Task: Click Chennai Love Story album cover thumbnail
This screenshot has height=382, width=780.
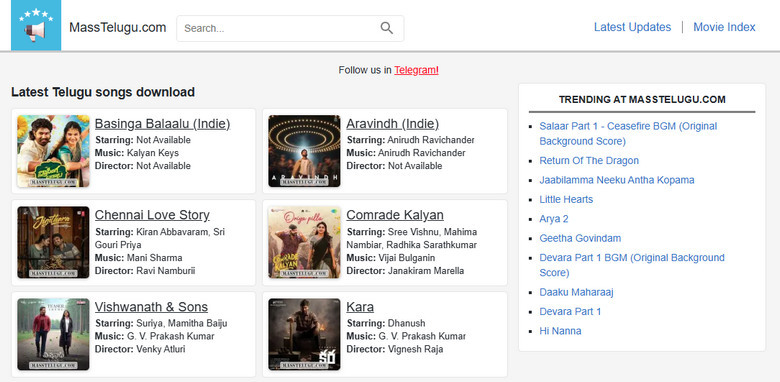Action: pos(53,242)
